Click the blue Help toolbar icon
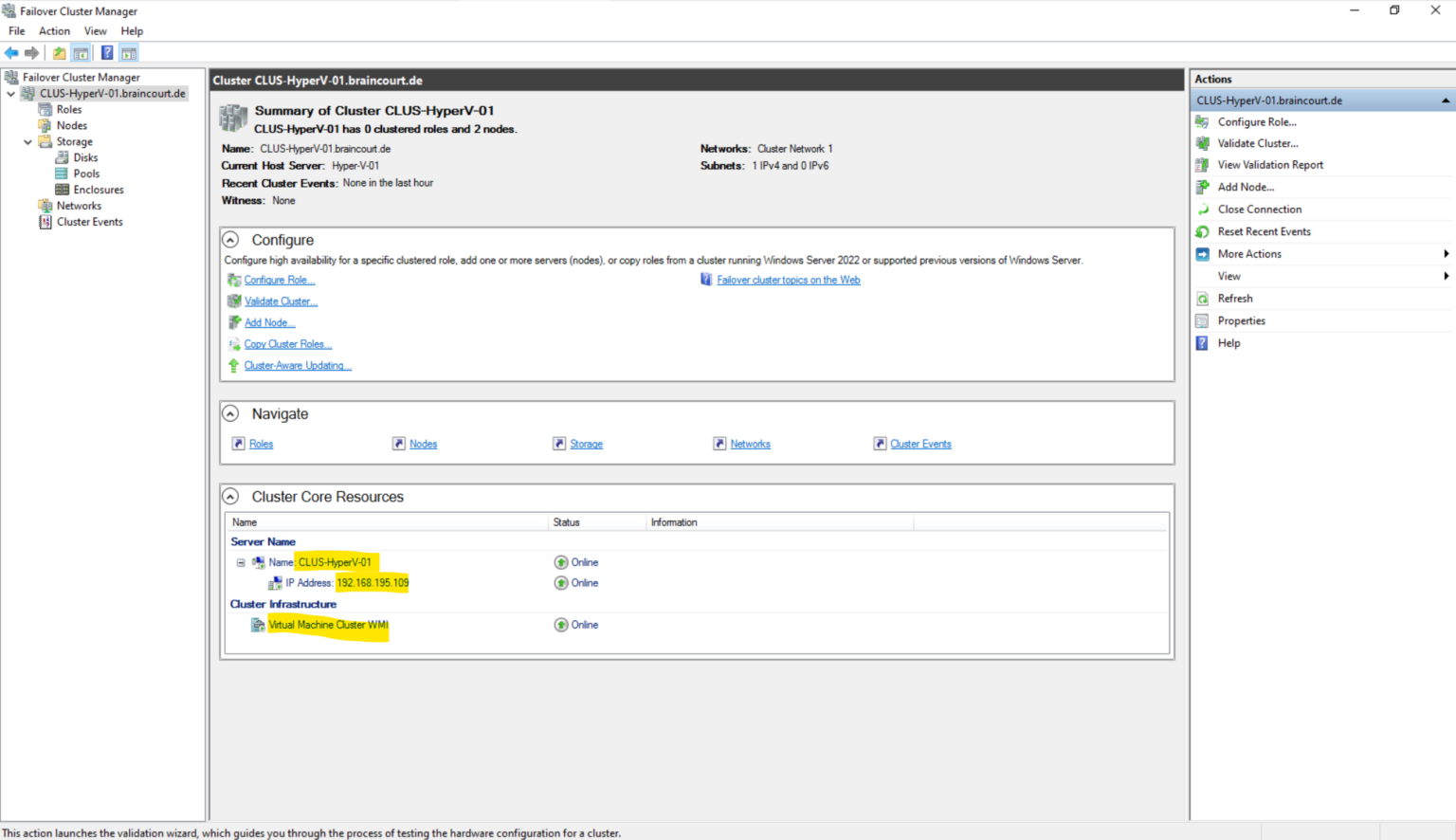 [107, 53]
